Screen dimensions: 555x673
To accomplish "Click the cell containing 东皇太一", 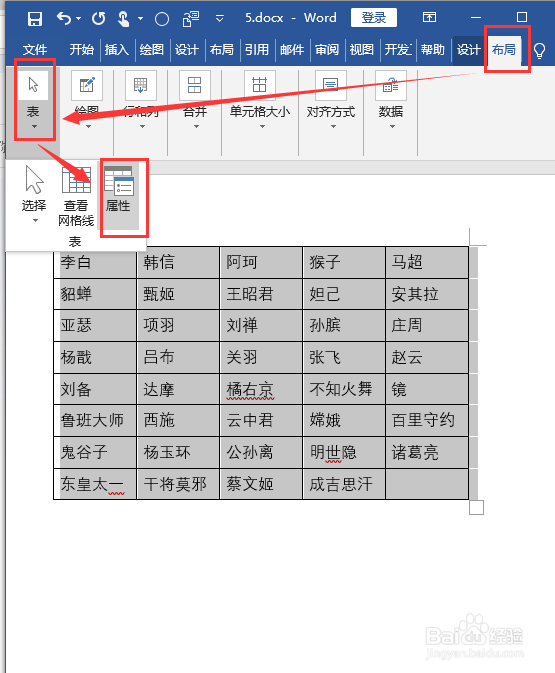I will pyautogui.click(x=95, y=484).
